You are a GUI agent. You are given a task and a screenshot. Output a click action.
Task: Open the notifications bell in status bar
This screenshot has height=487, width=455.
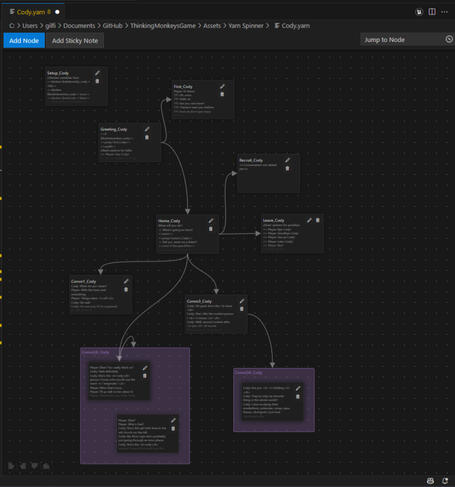point(445,481)
